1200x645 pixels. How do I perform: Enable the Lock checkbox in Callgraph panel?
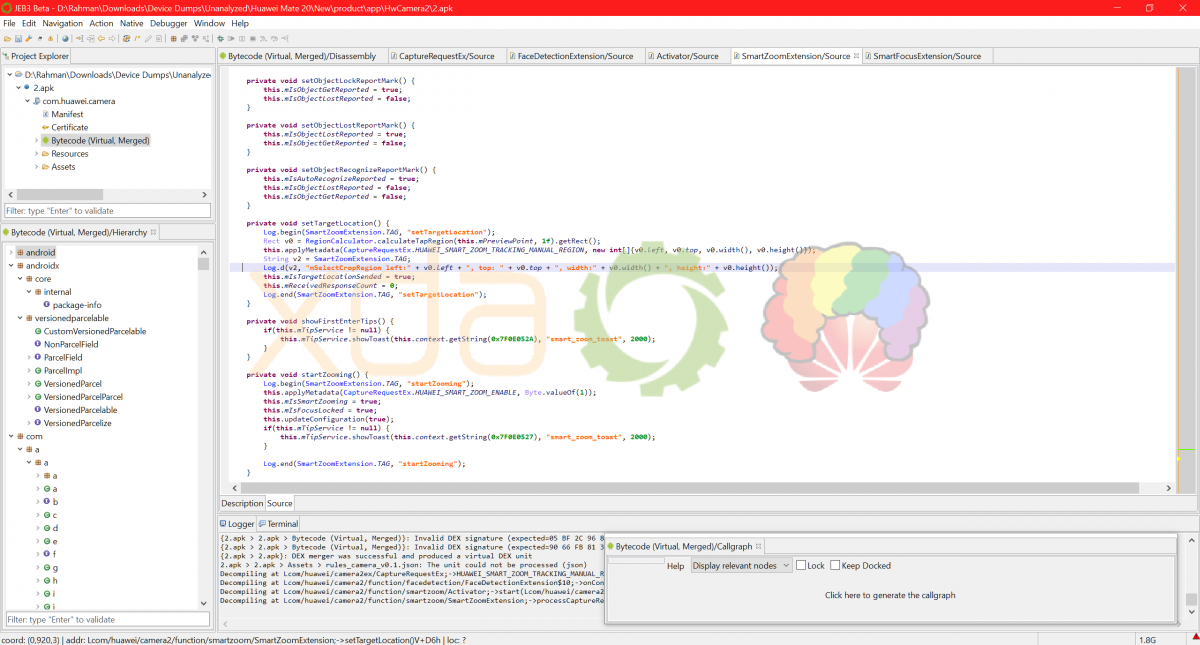click(801, 566)
